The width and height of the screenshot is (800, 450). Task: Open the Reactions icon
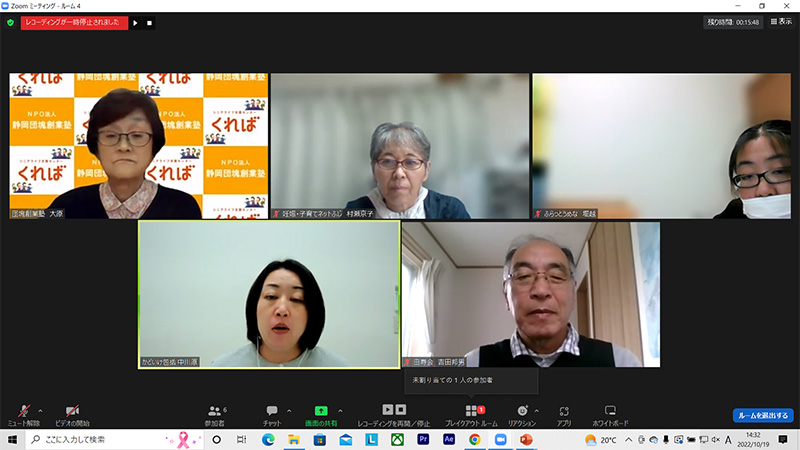click(x=522, y=411)
